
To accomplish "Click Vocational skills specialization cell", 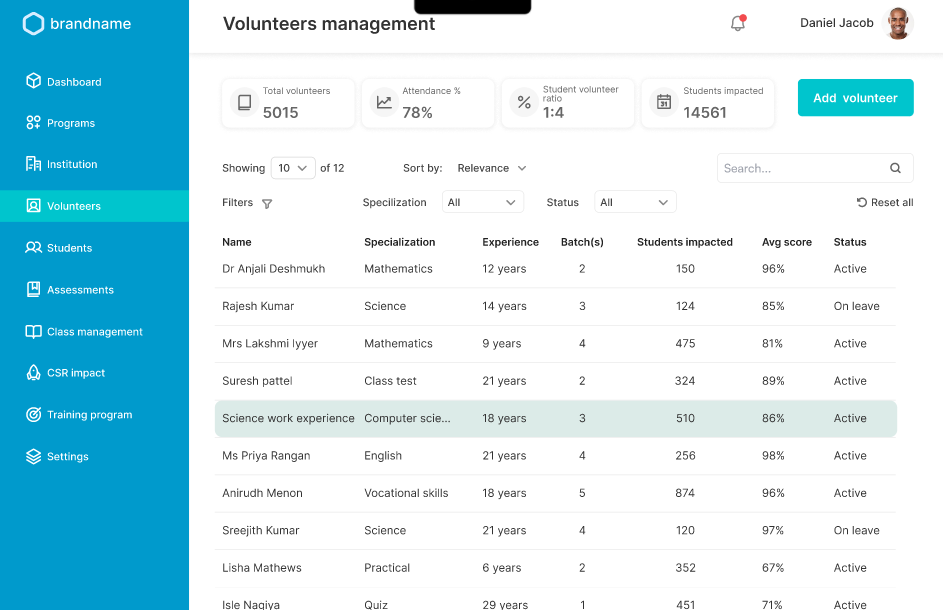I will coord(406,493).
